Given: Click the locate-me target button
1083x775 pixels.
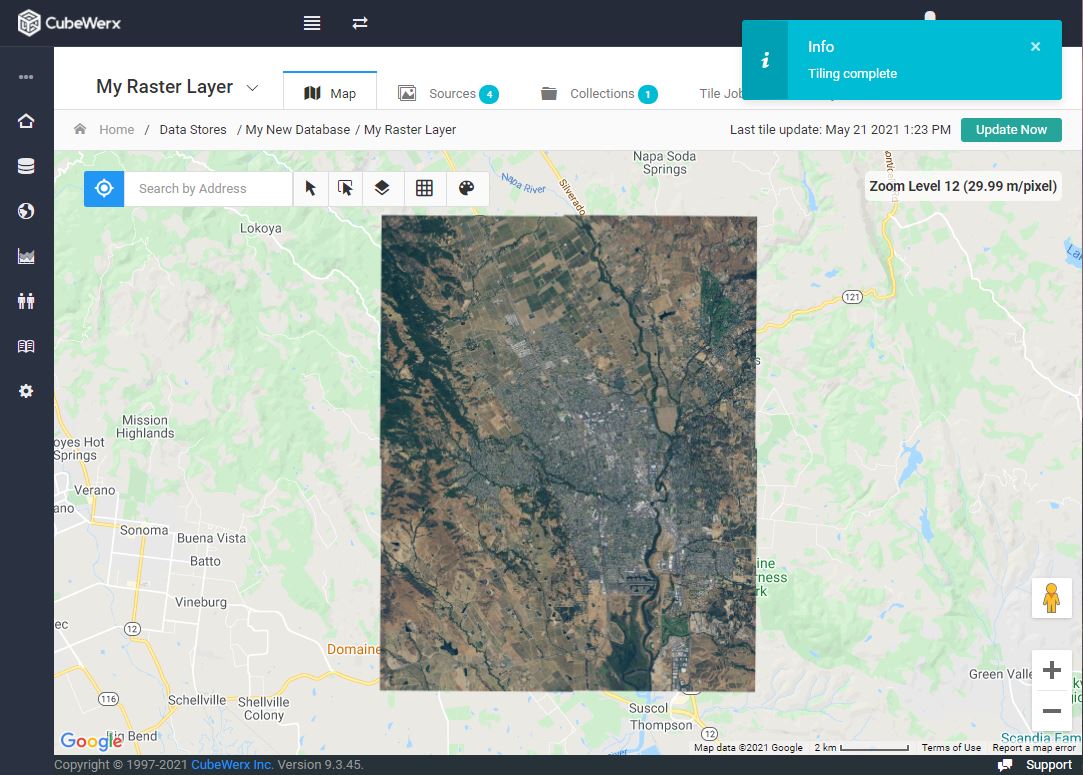Looking at the screenshot, I should coord(104,189).
